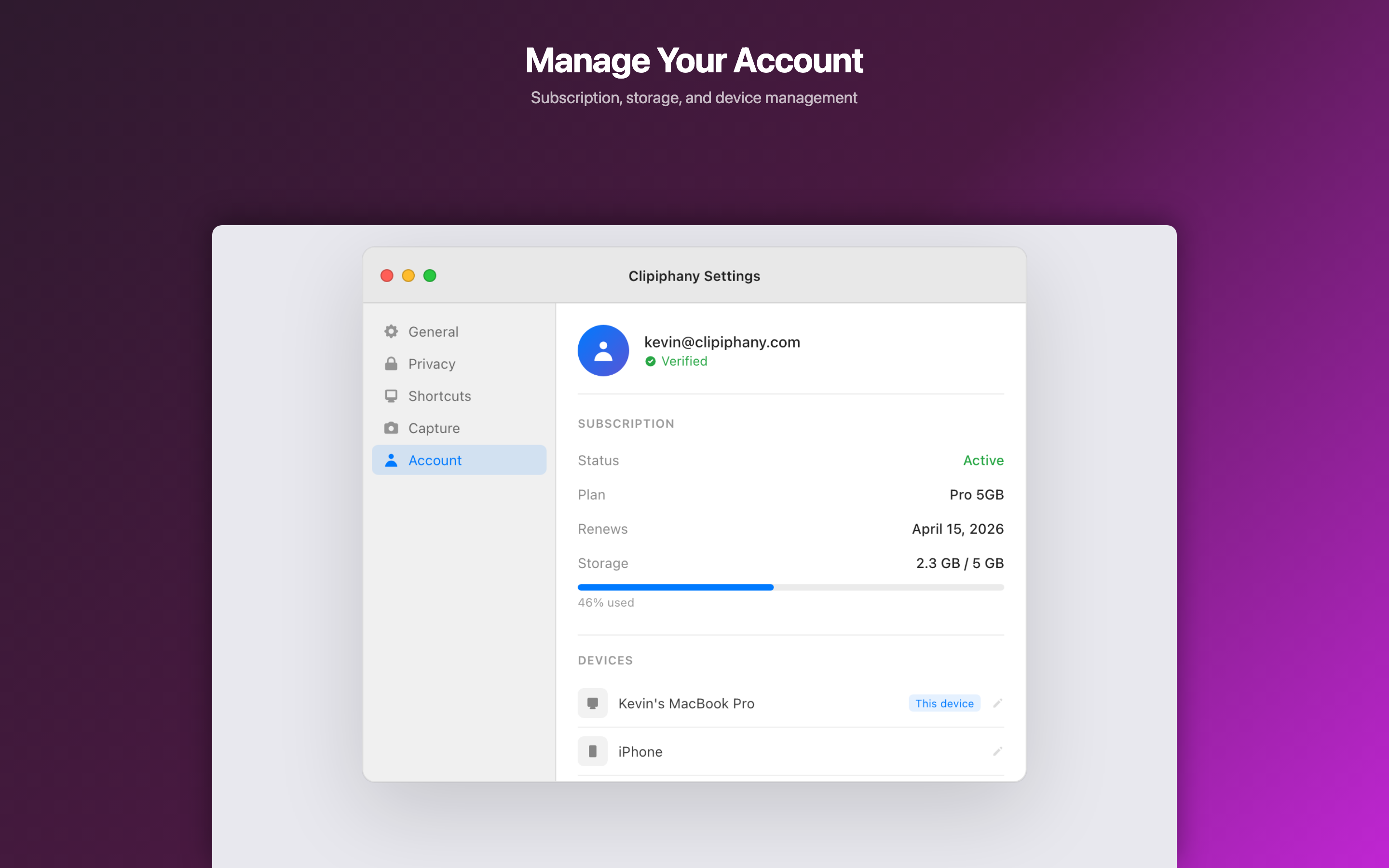Select the Account sidebar item
This screenshot has height=868, width=1389.
[x=459, y=460]
